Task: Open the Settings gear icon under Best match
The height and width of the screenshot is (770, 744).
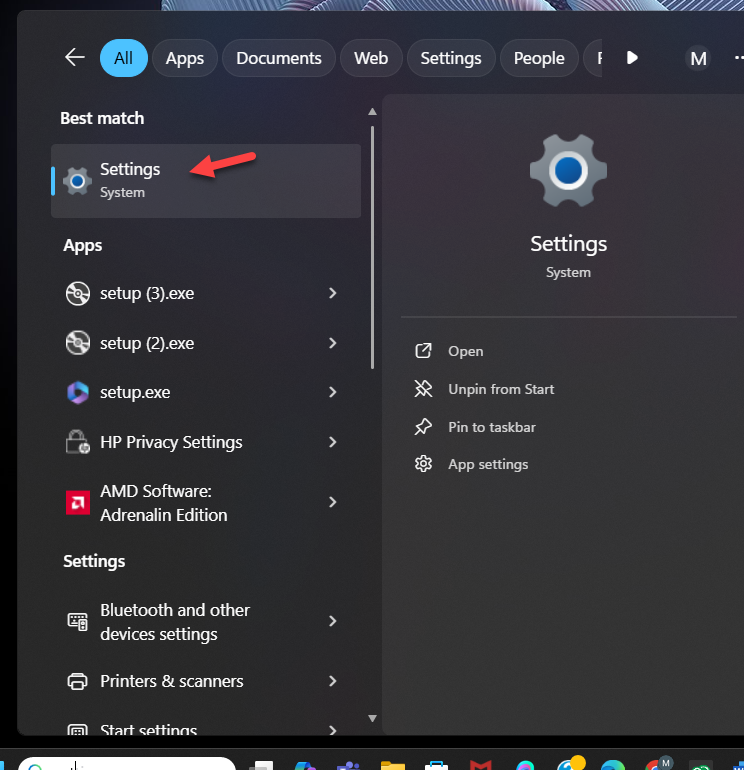Action: (x=77, y=181)
